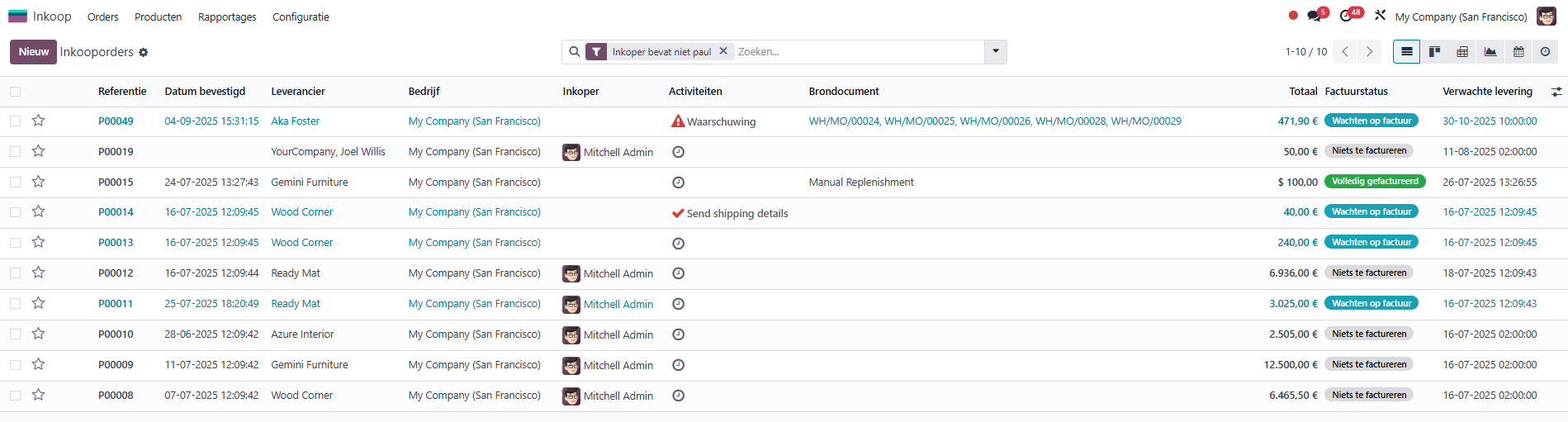The image size is (1568, 422).
Task: Star order P00049 as favorite
Action: tap(38, 121)
